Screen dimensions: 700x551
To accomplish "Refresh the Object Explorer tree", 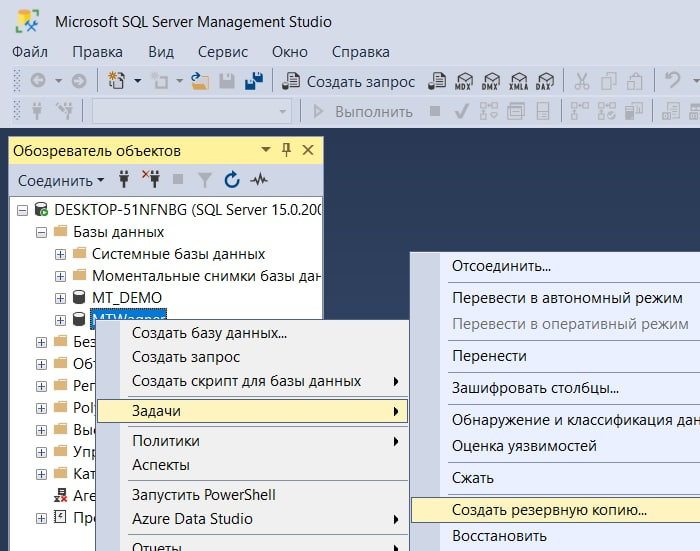I will (232, 180).
